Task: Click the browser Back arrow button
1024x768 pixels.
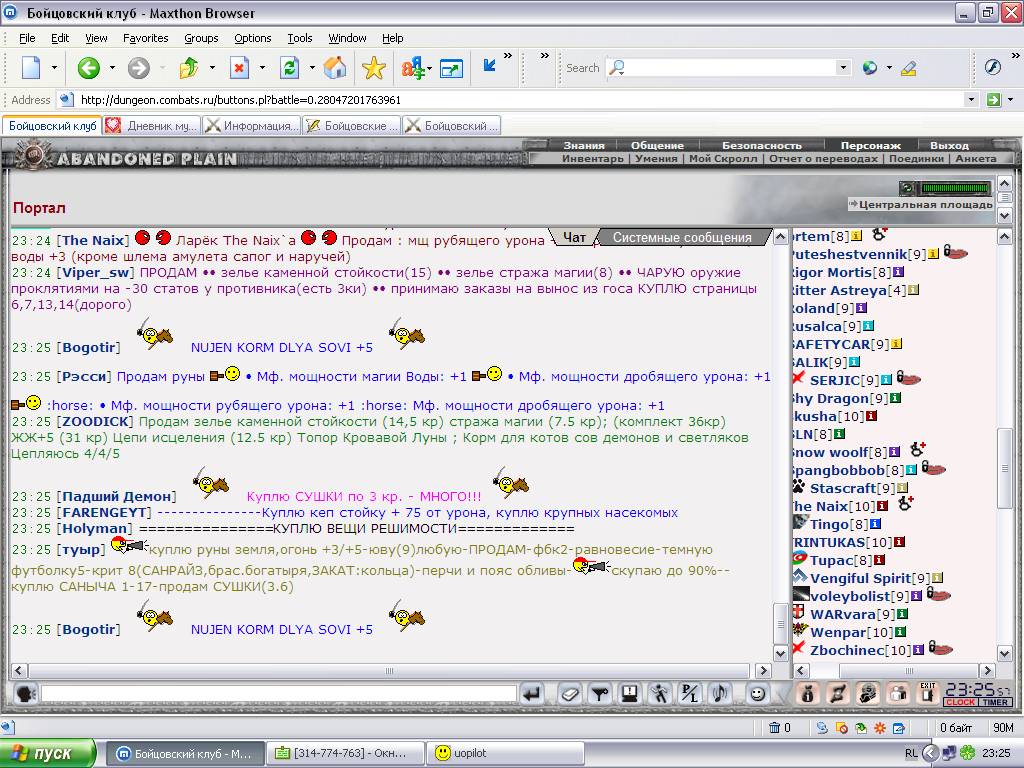Action: point(89,68)
